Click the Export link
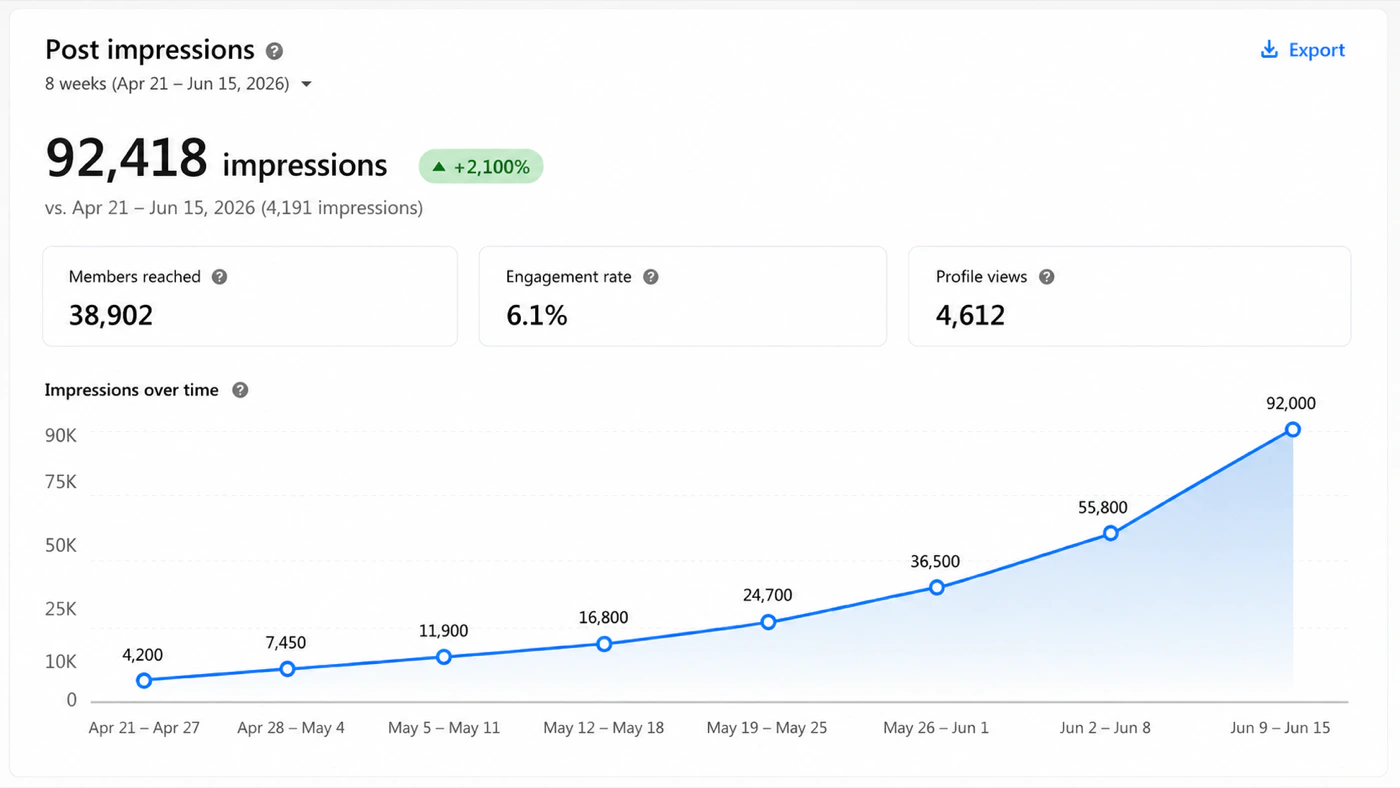Screen dimensions: 1400x788 click(x=1303, y=50)
